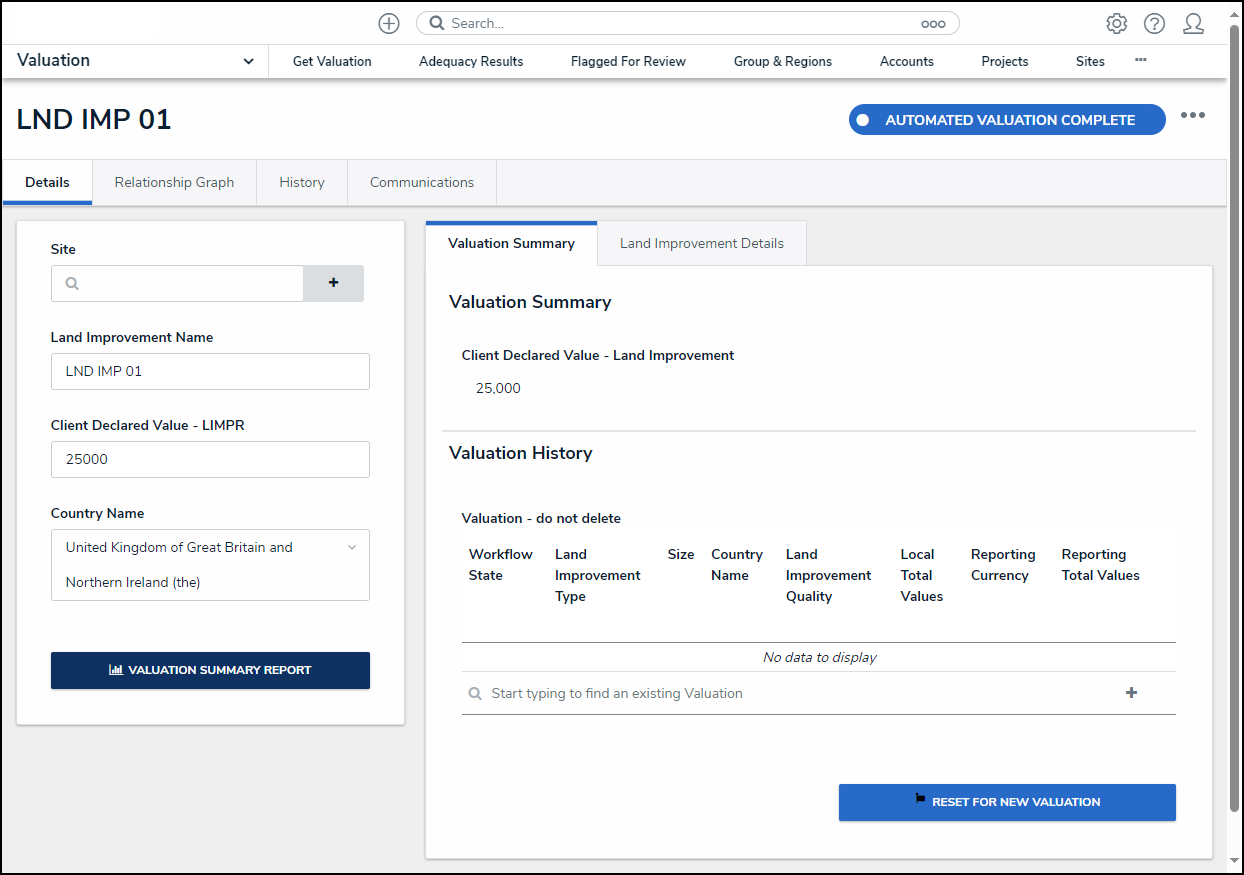Click the Country Name column header in table
The height and width of the screenshot is (875, 1244).
(737, 565)
